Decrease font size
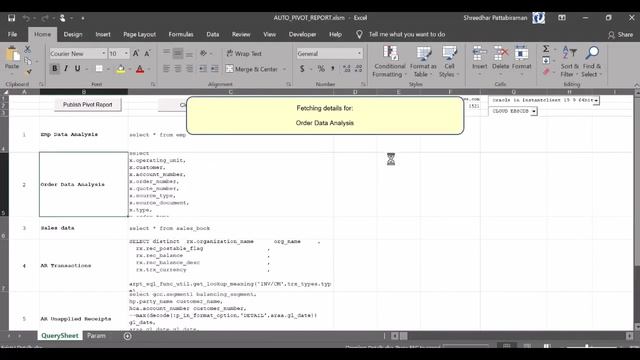Viewport: 640px width, 360px height. click(147, 53)
